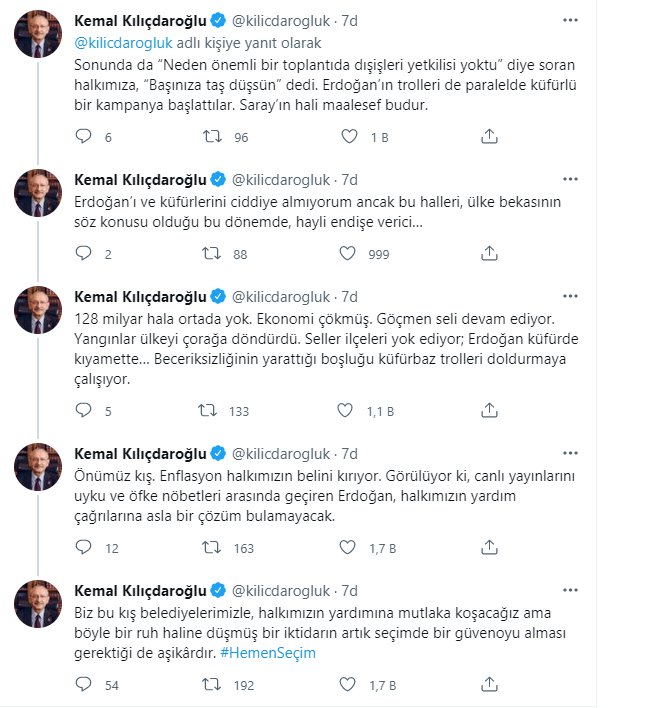Open the 7d timestamp on the last tweet

tap(349, 591)
